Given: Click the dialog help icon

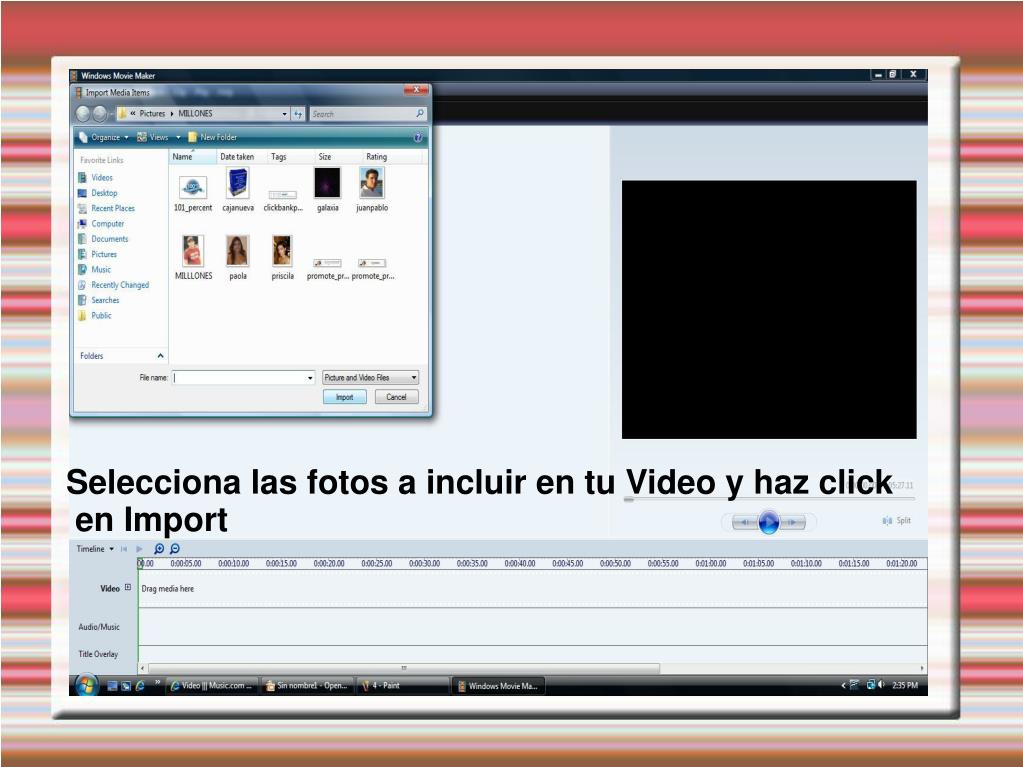Looking at the screenshot, I should tap(418, 138).
